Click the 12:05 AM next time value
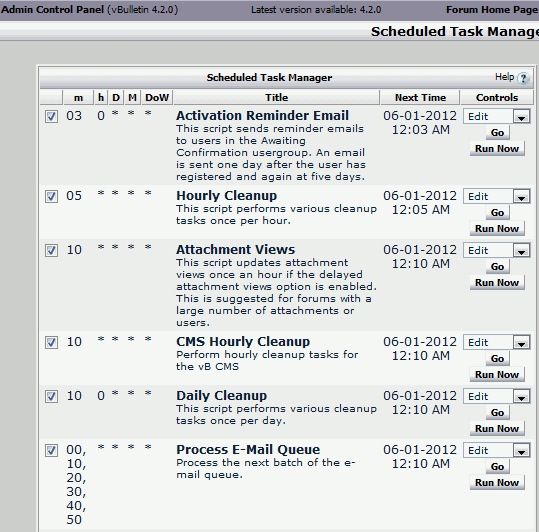 421,210
